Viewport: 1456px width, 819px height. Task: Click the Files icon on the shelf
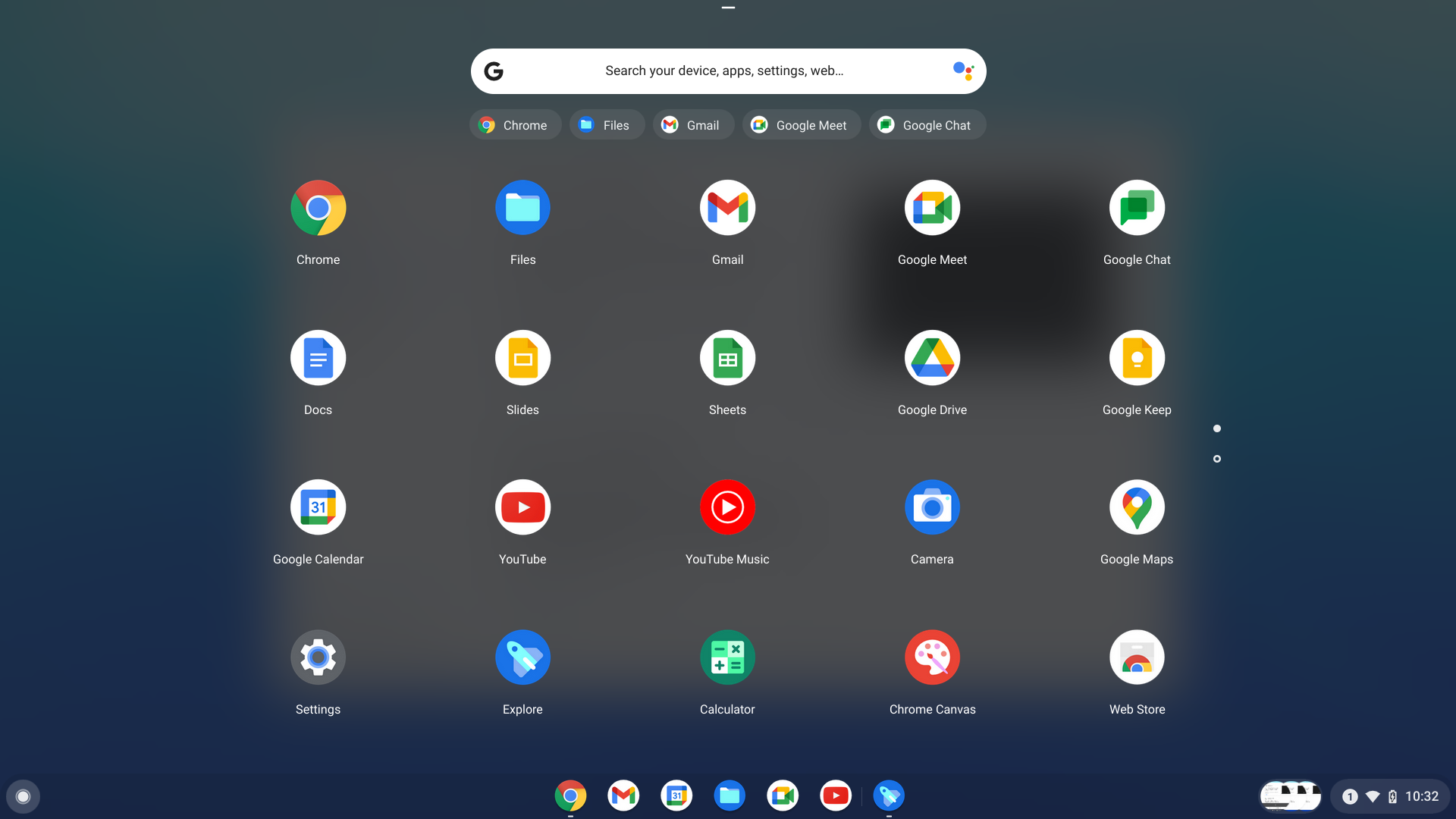pos(730,795)
